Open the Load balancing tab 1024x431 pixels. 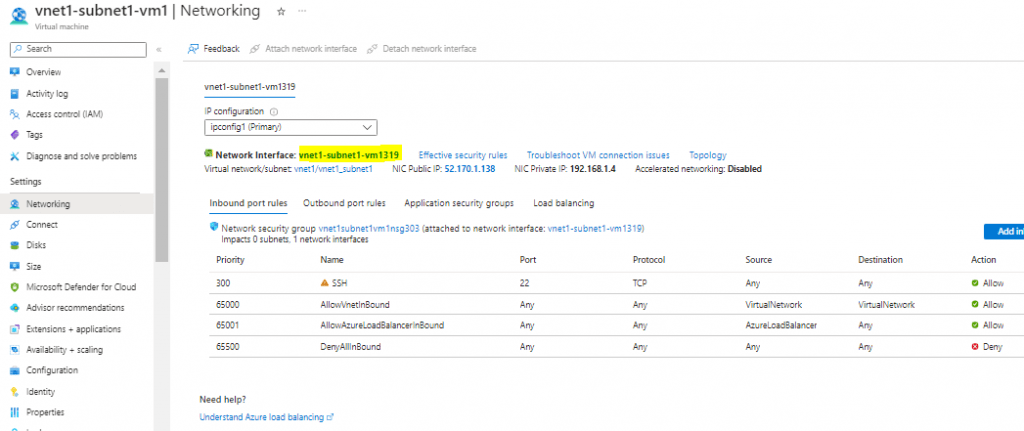[x=563, y=203]
